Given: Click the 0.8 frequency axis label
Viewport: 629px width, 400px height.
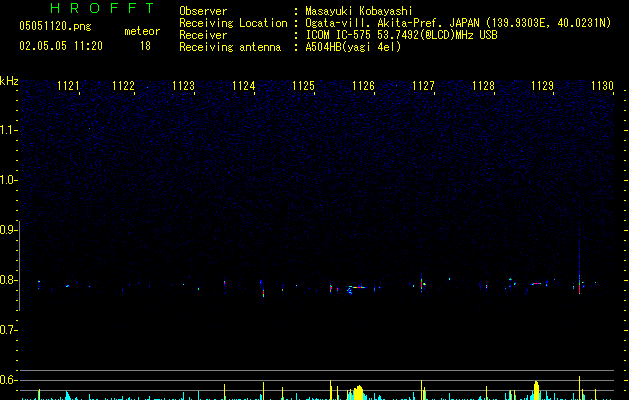Looking at the screenshot, I should [9, 280].
